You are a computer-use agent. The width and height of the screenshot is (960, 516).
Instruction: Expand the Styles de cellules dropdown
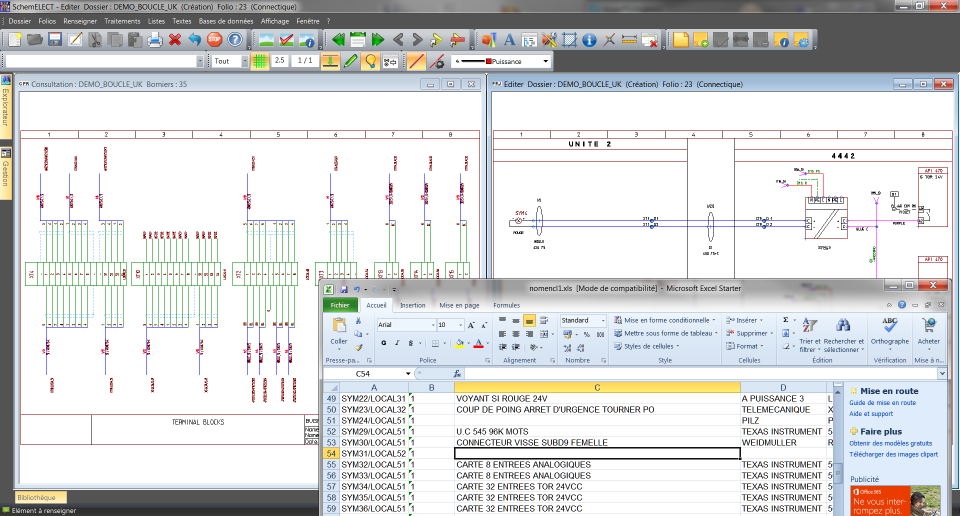coord(647,346)
